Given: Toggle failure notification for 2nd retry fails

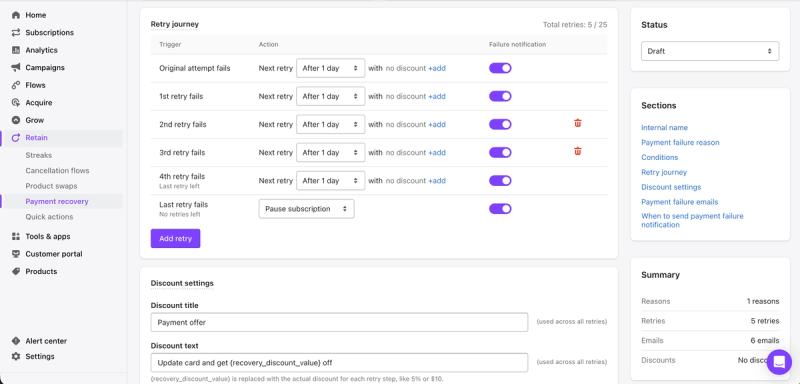Looking at the screenshot, I should click(x=500, y=124).
